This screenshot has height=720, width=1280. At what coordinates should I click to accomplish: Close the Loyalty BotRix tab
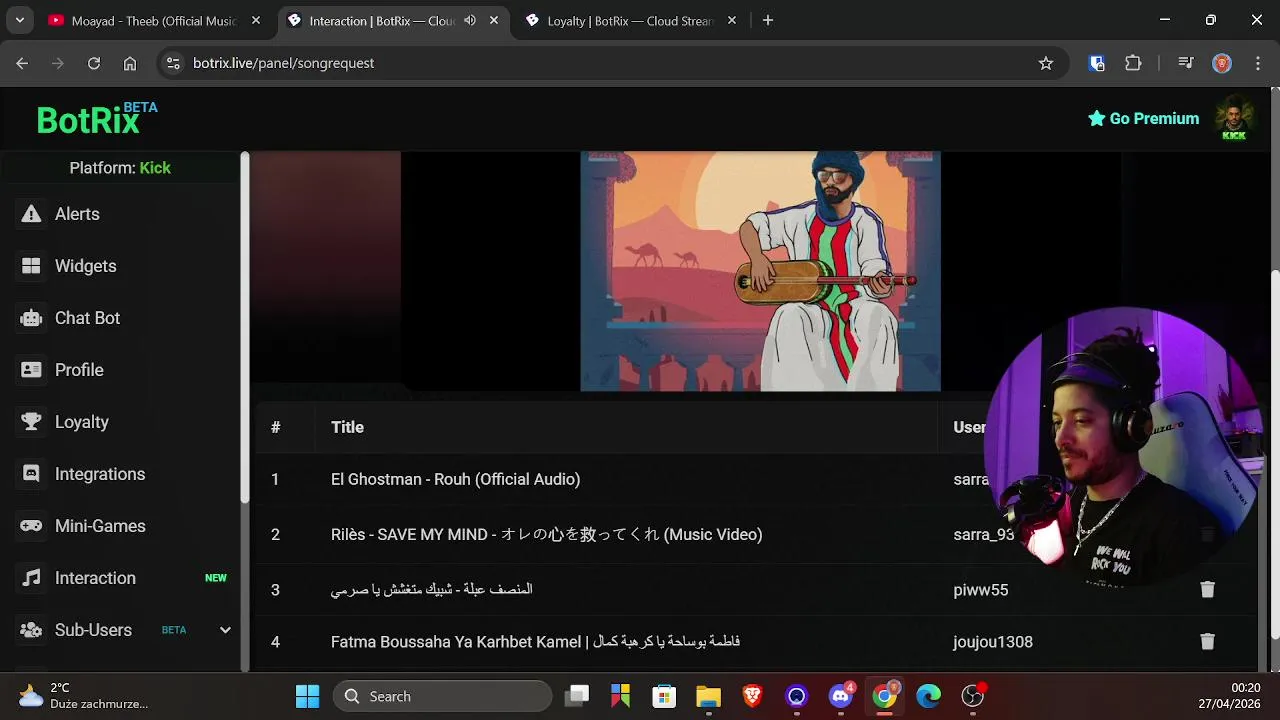tap(732, 20)
